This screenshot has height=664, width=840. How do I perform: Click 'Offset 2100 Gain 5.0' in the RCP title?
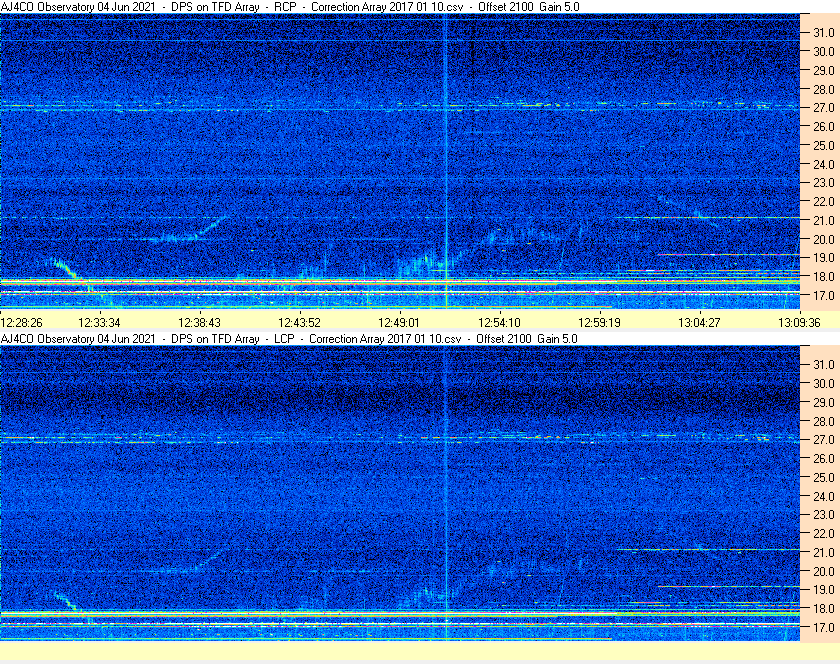(x=529, y=7)
